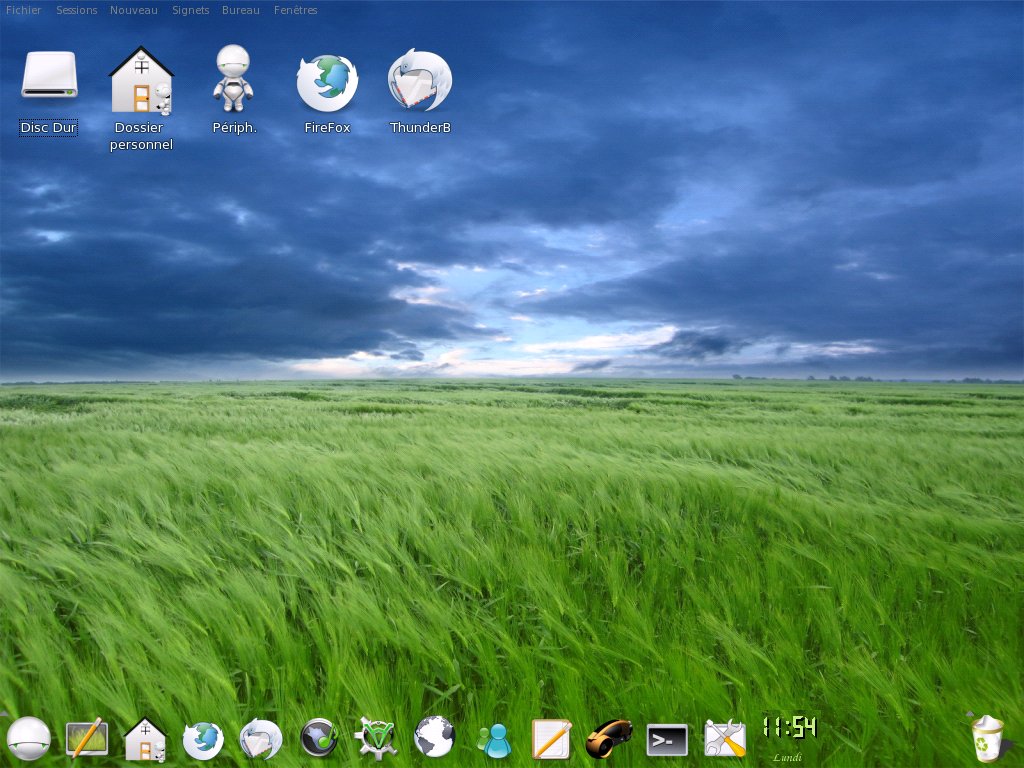Image resolution: width=1024 pixels, height=768 pixels.
Task: Open the Dossier personnel home folder icon
Action: pyautogui.click(x=141, y=80)
